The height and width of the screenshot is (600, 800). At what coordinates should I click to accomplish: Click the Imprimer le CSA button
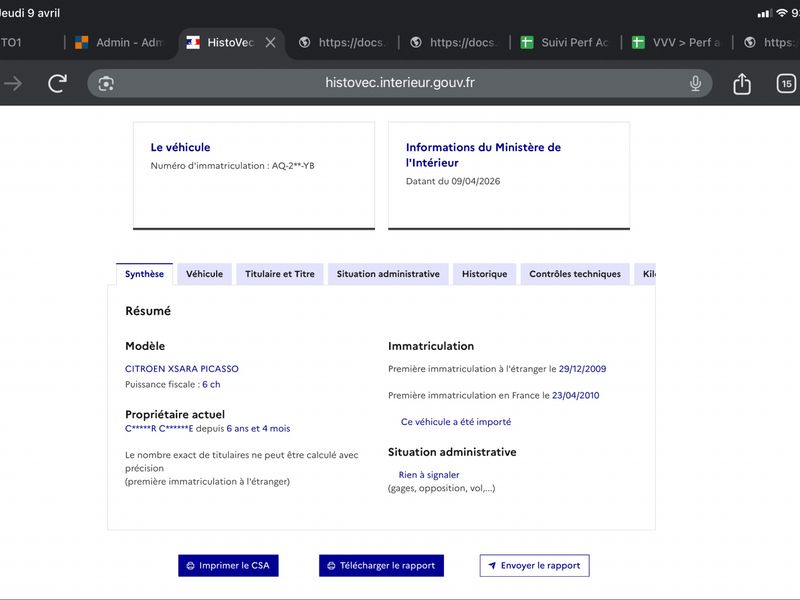(x=228, y=565)
